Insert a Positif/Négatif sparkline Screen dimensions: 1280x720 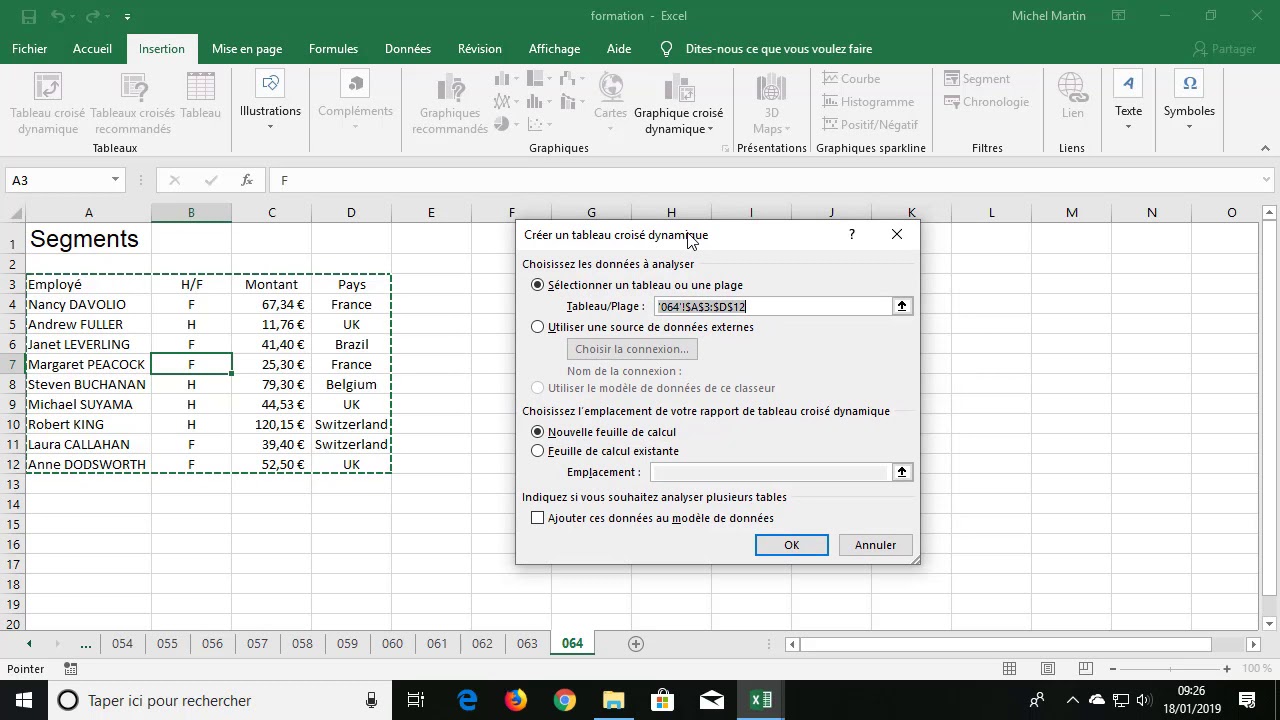click(870, 125)
